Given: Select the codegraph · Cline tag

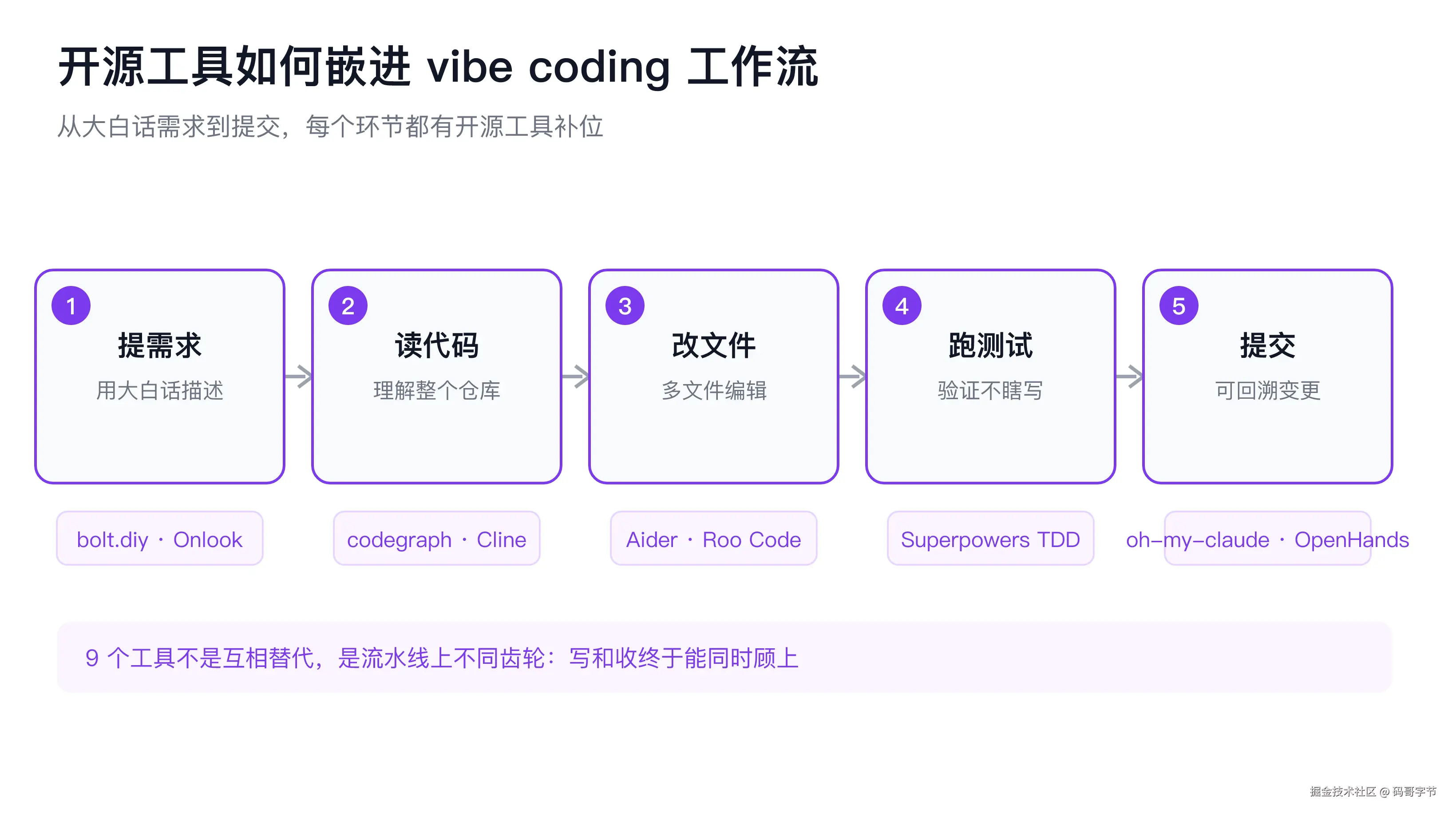Looking at the screenshot, I should 437,538.
